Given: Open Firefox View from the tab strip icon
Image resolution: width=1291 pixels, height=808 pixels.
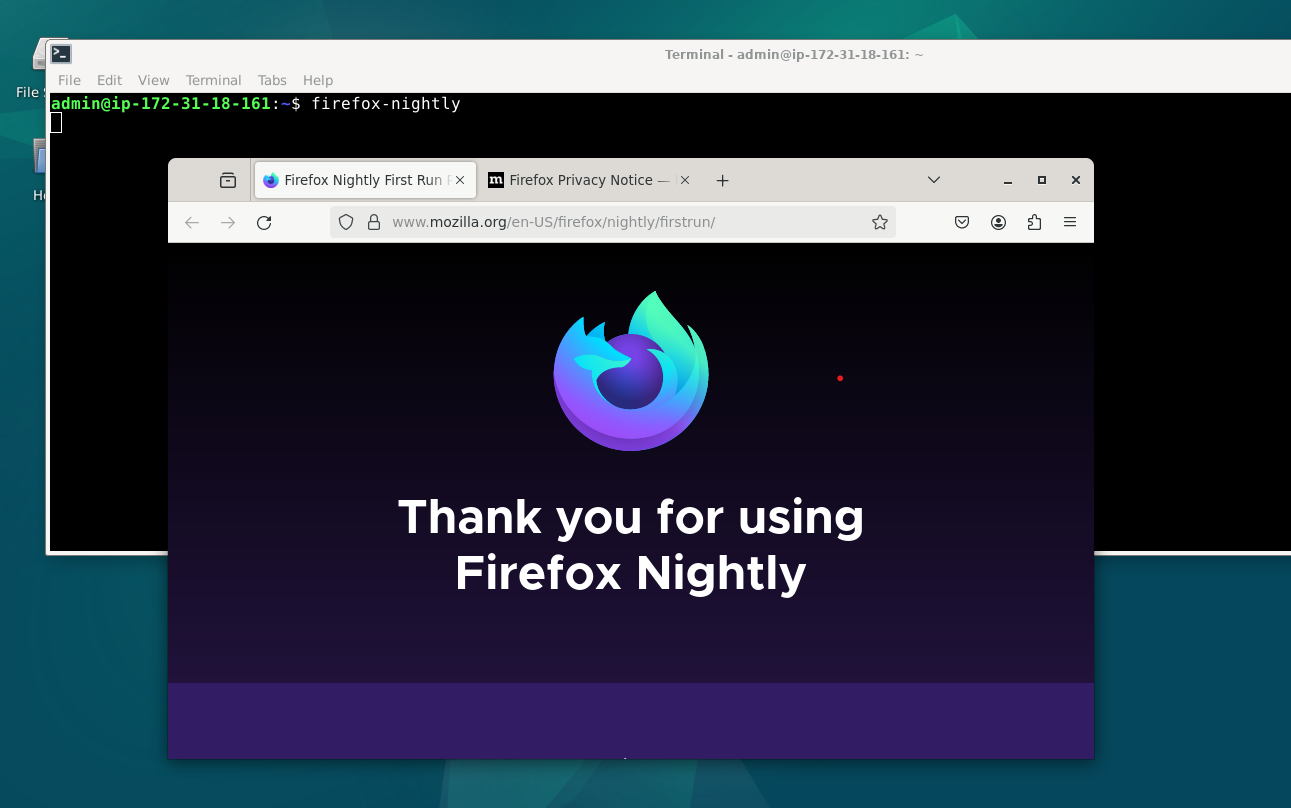Looking at the screenshot, I should pos(228,180).
